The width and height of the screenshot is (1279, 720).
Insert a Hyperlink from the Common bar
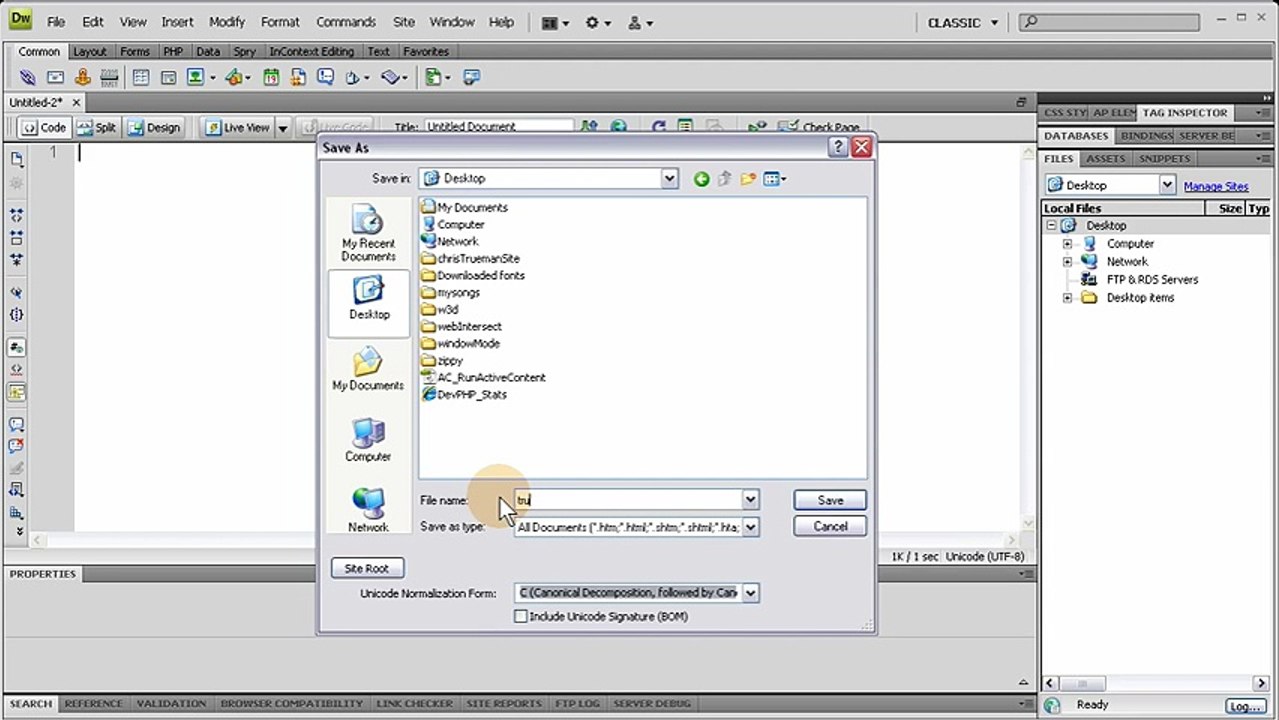tap(28, 77)
